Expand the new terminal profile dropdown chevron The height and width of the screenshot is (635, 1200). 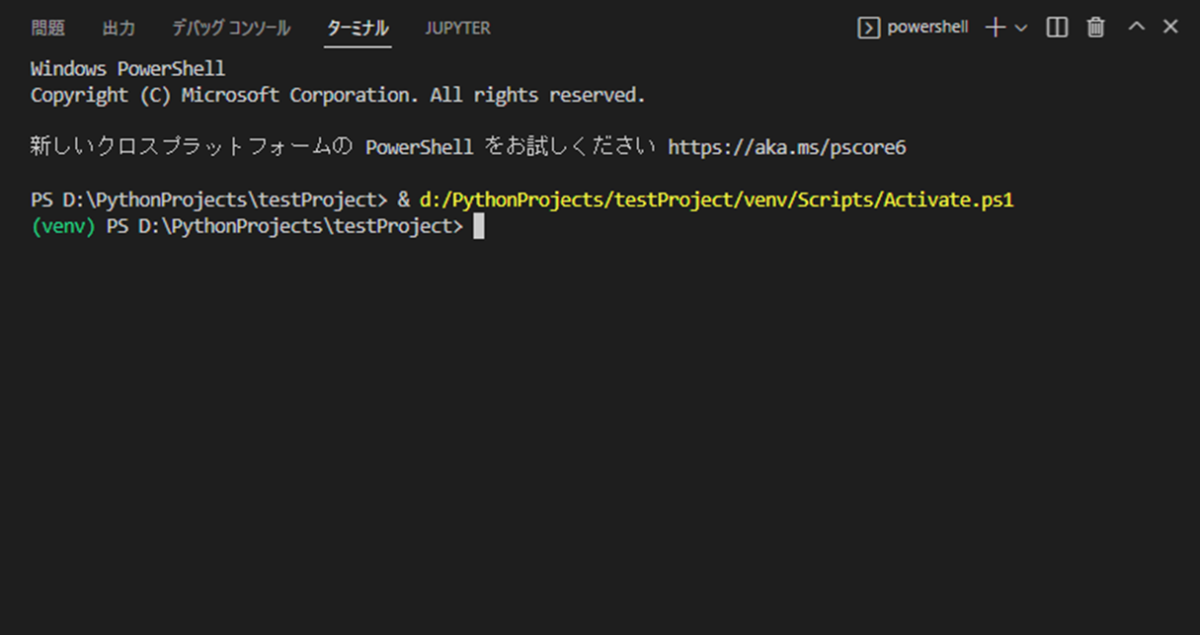[1021, 28]
